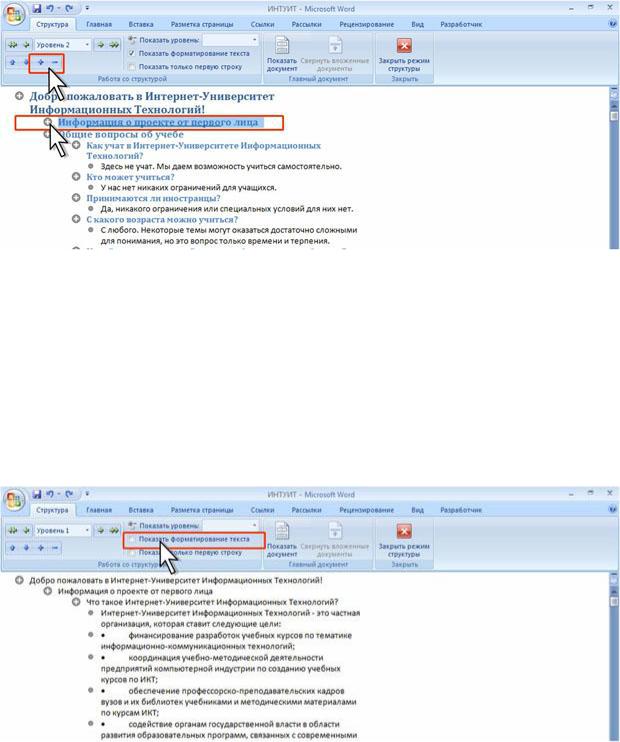Open Рассылки tab in lower window
620x742 pixels.
(306, 510)
